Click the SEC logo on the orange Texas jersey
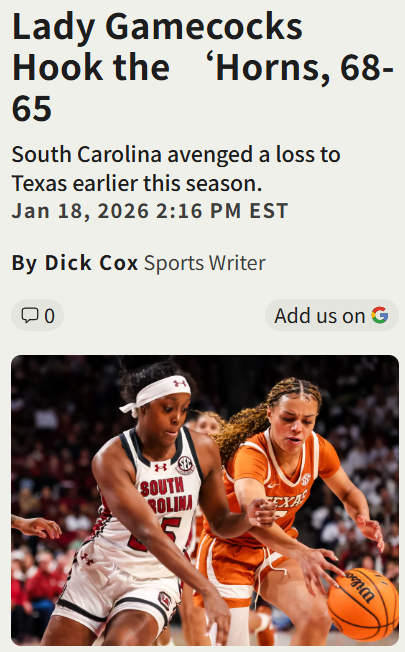Viewport: 405px width, 652px height. [306, 479]
